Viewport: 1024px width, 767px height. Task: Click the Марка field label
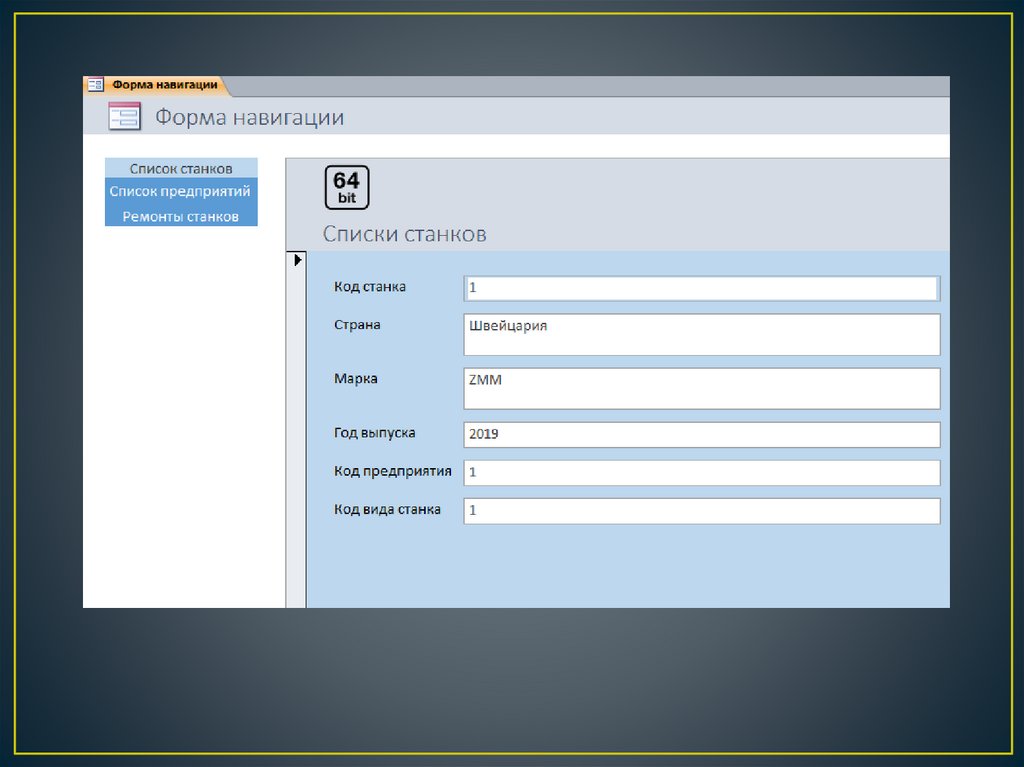tap(356, 379)
